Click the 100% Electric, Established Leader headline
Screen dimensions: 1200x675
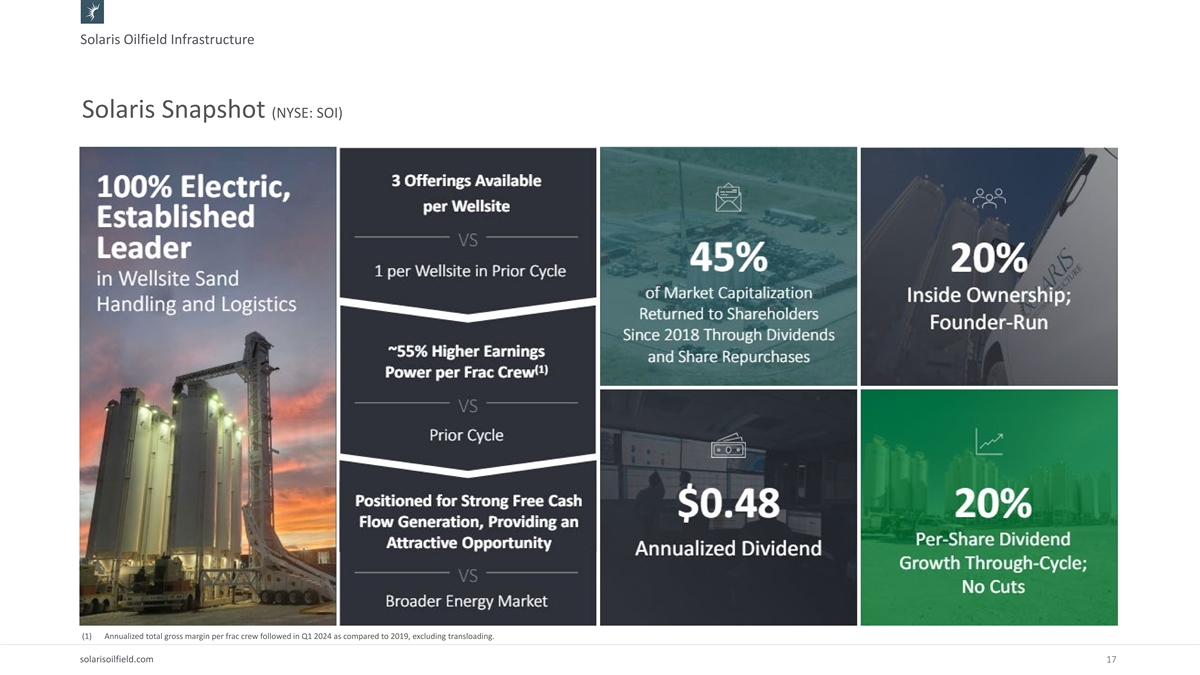tap(193, 217)
